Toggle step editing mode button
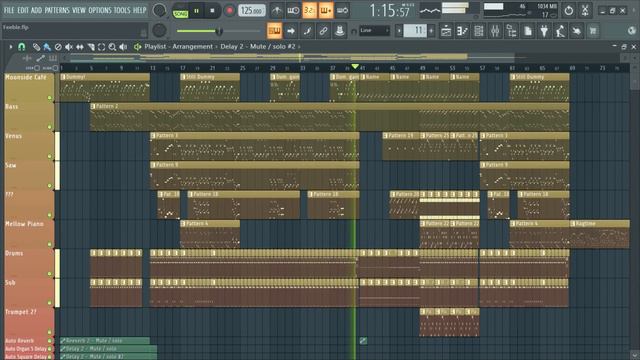 pos(307,31)
